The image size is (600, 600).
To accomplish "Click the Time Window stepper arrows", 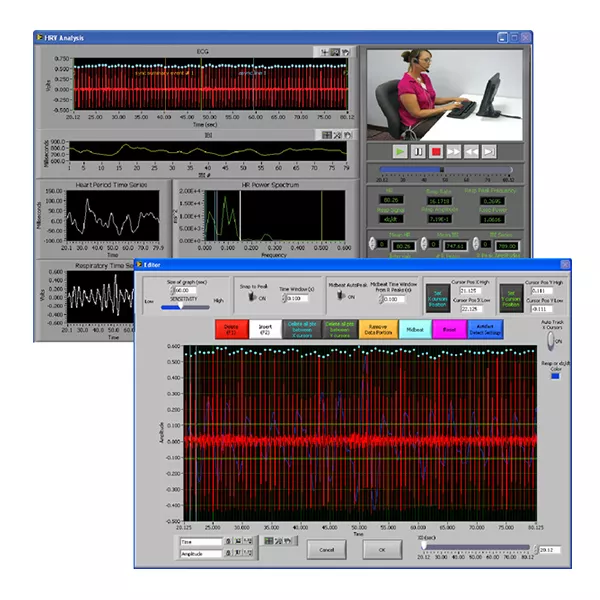I will (x=284, y=298).
